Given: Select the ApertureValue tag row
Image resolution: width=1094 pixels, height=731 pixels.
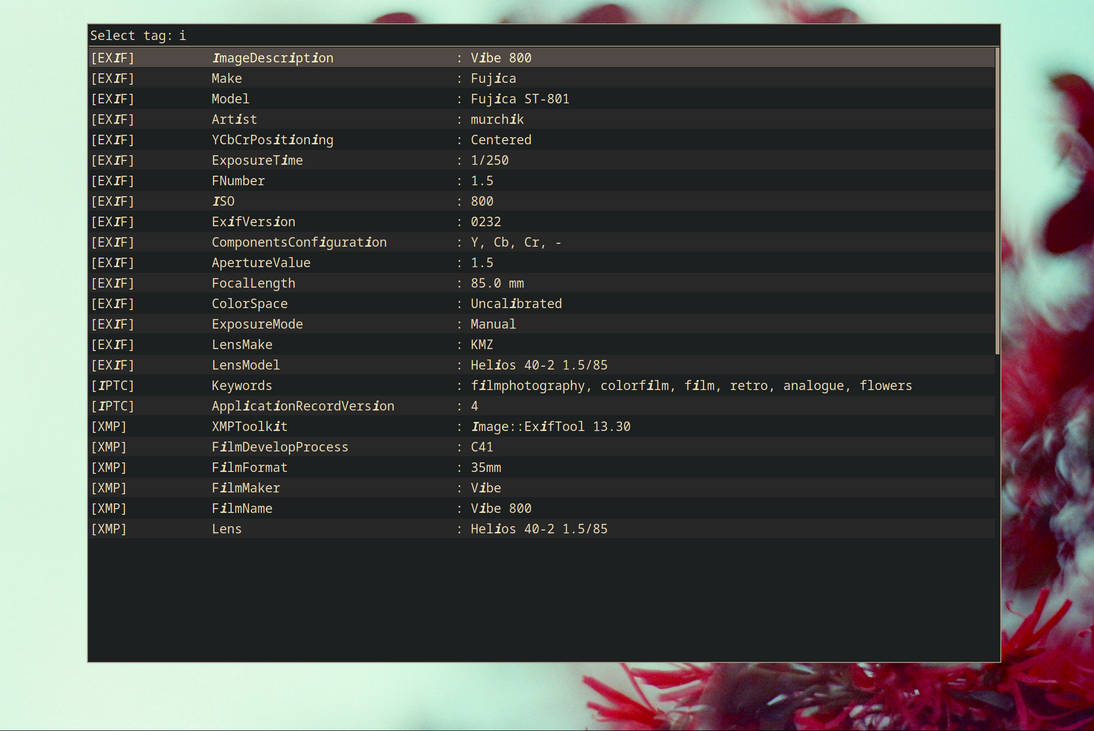Looking at the screenshot, I should [x=542, y=262].
